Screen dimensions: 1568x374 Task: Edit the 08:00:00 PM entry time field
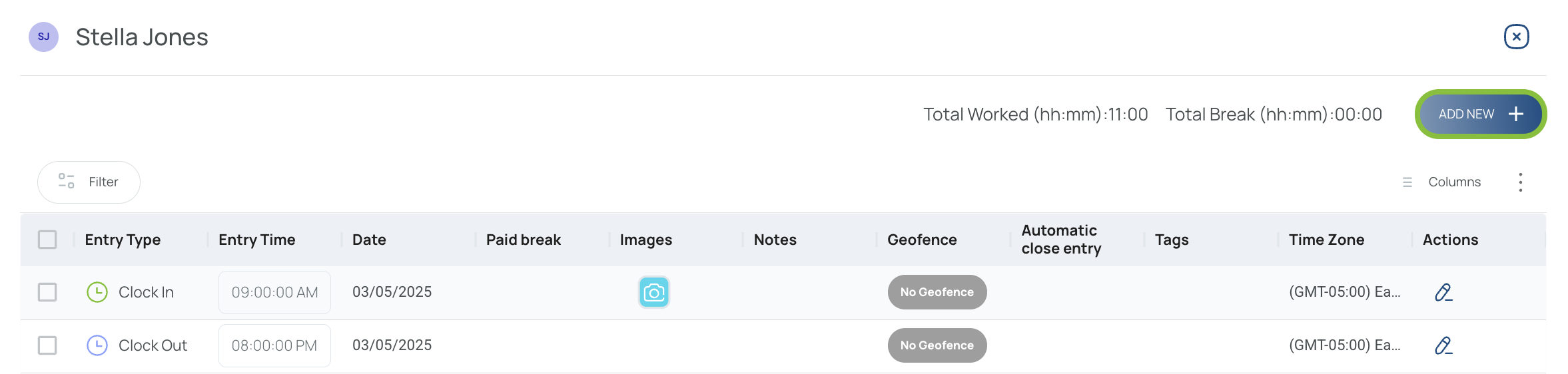click(x=274, y=345)
